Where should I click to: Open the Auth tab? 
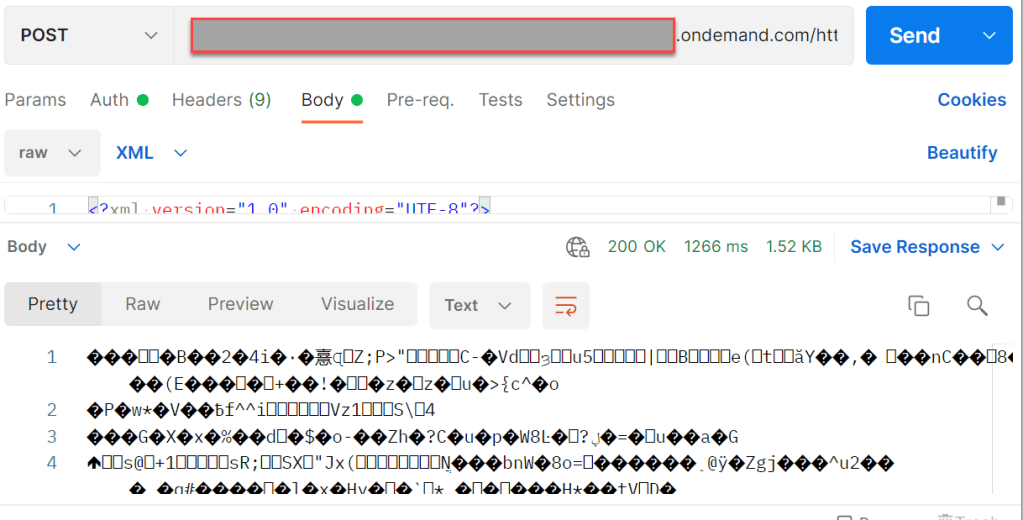[118, 100]
